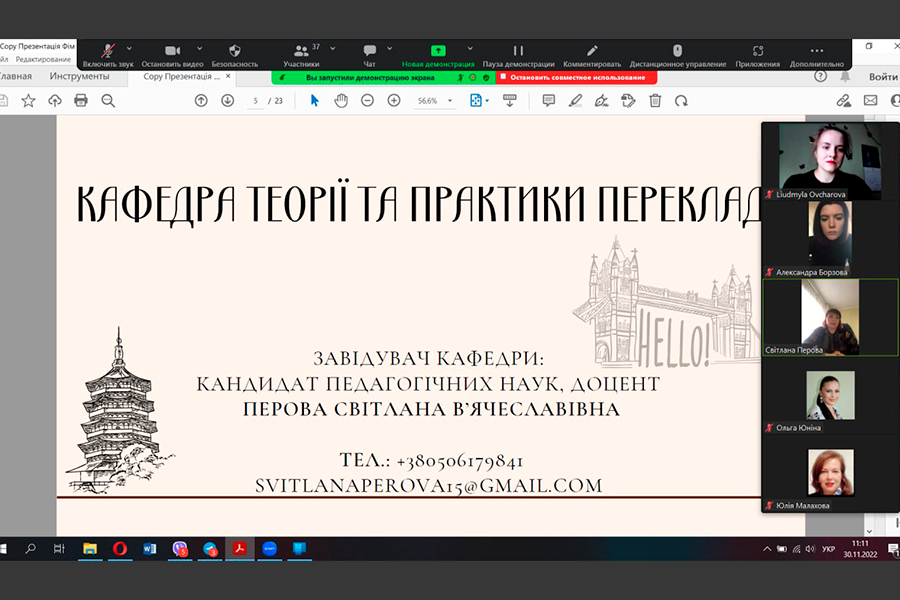Image resolution: width=900 pixels, height=600 pixels.
Task: Pause sharing with Пауза демонстрации
Action: (x=518, y=55)
